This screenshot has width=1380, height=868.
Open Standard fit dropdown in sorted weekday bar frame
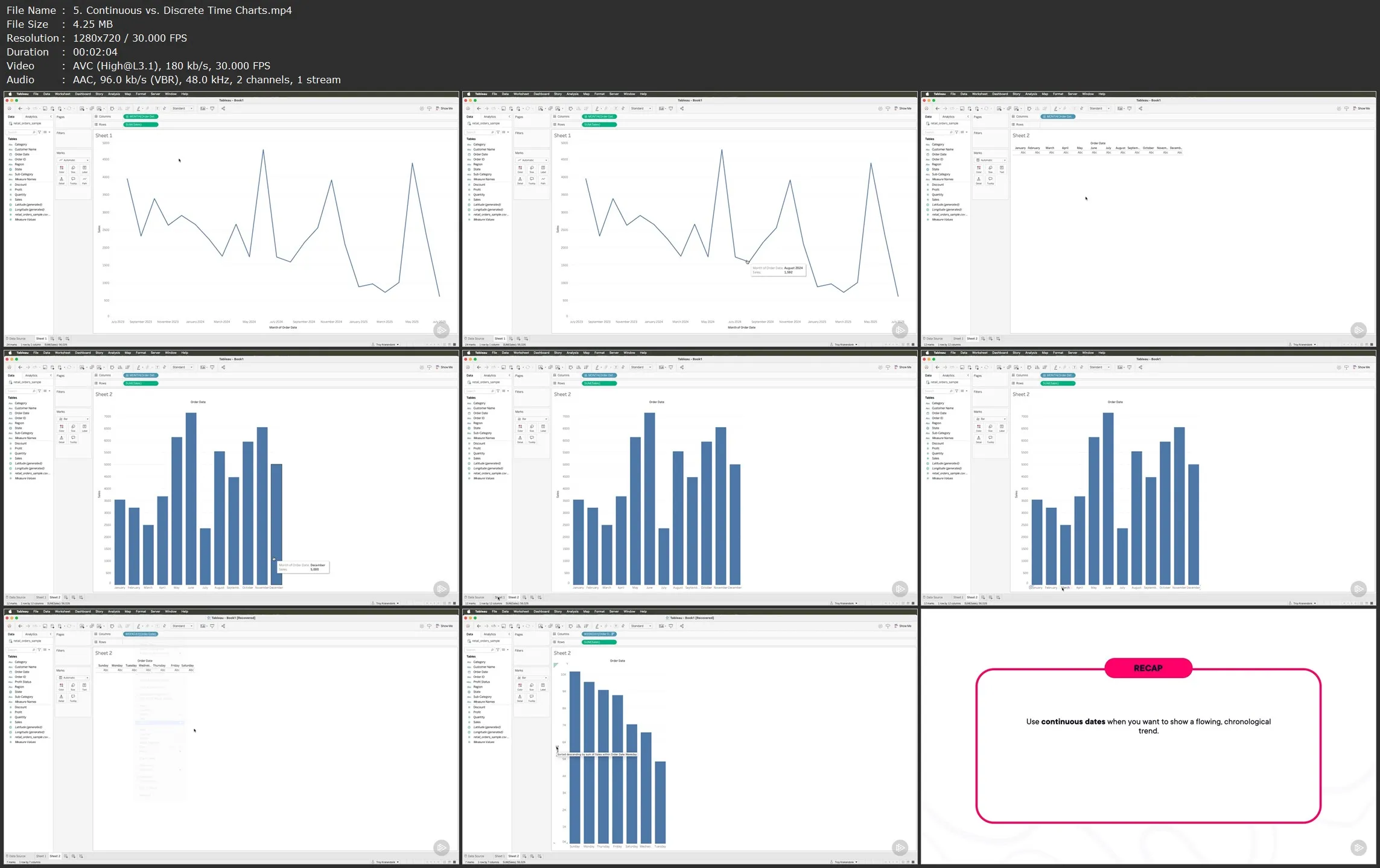(641, 626)
